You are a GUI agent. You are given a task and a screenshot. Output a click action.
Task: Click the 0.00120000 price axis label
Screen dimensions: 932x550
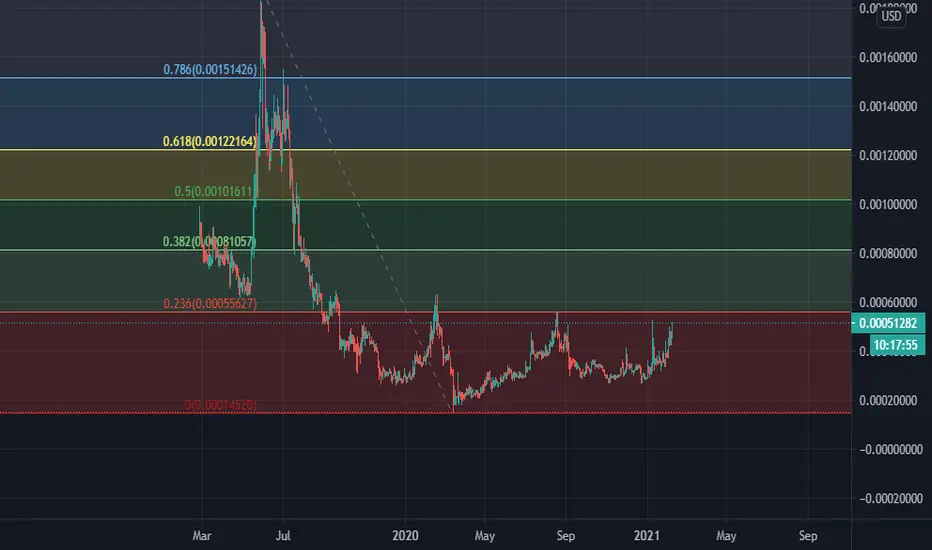pyautogui.click(x=888, y=155)
